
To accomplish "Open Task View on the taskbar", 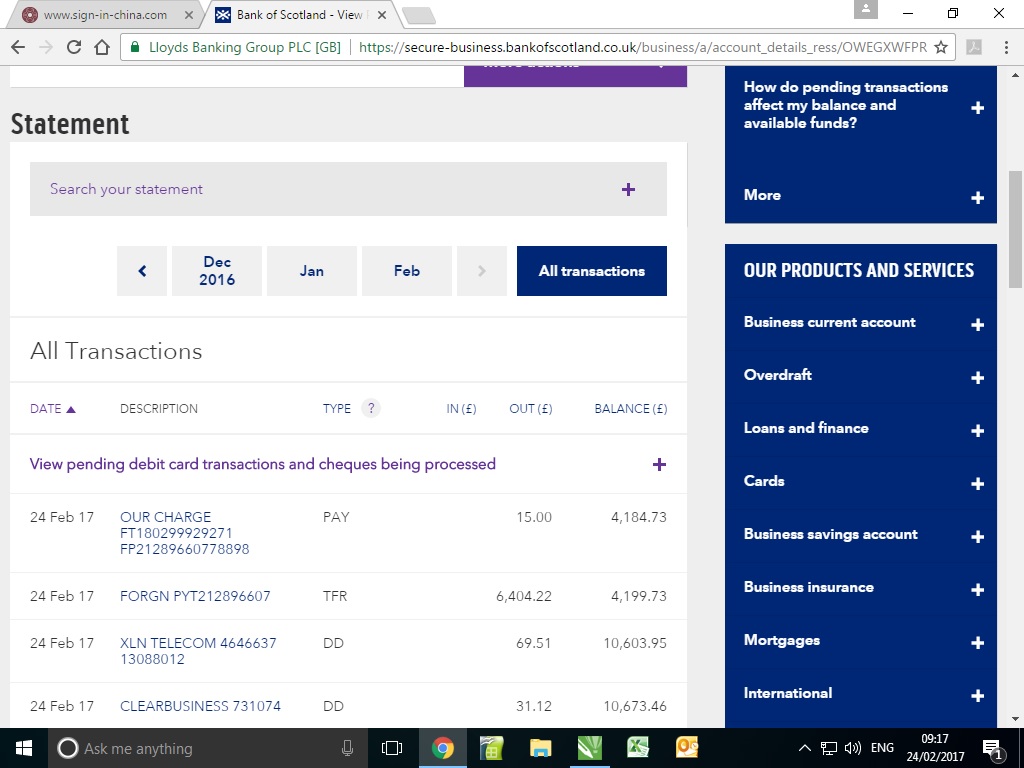I will 392,748.
